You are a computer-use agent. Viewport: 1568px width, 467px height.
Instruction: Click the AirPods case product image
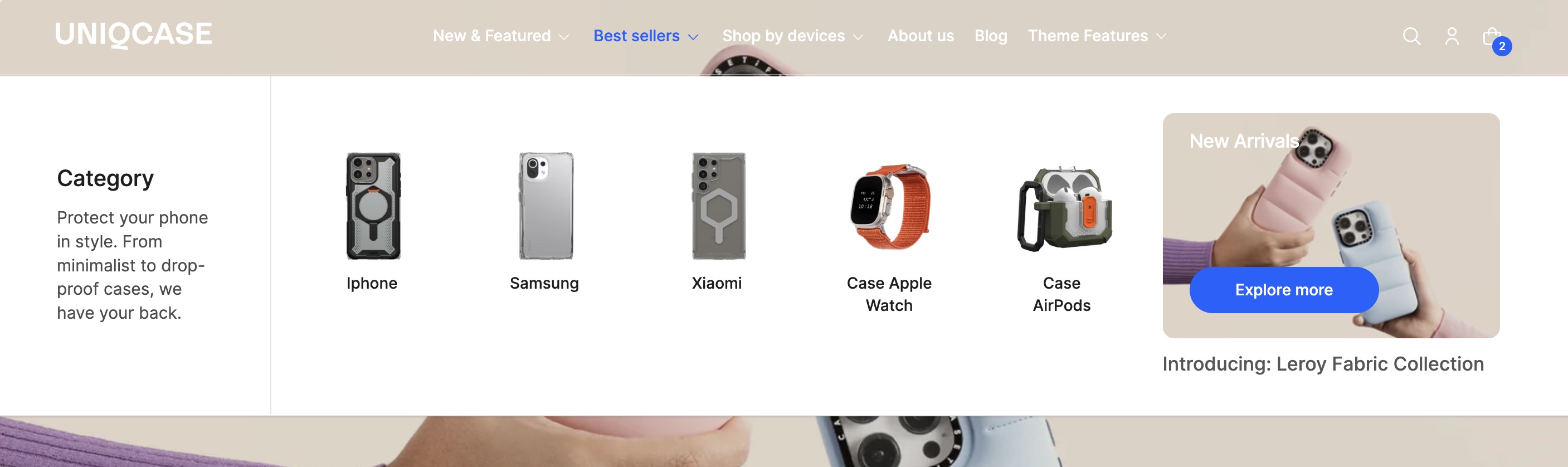[x=1063, y=208]
